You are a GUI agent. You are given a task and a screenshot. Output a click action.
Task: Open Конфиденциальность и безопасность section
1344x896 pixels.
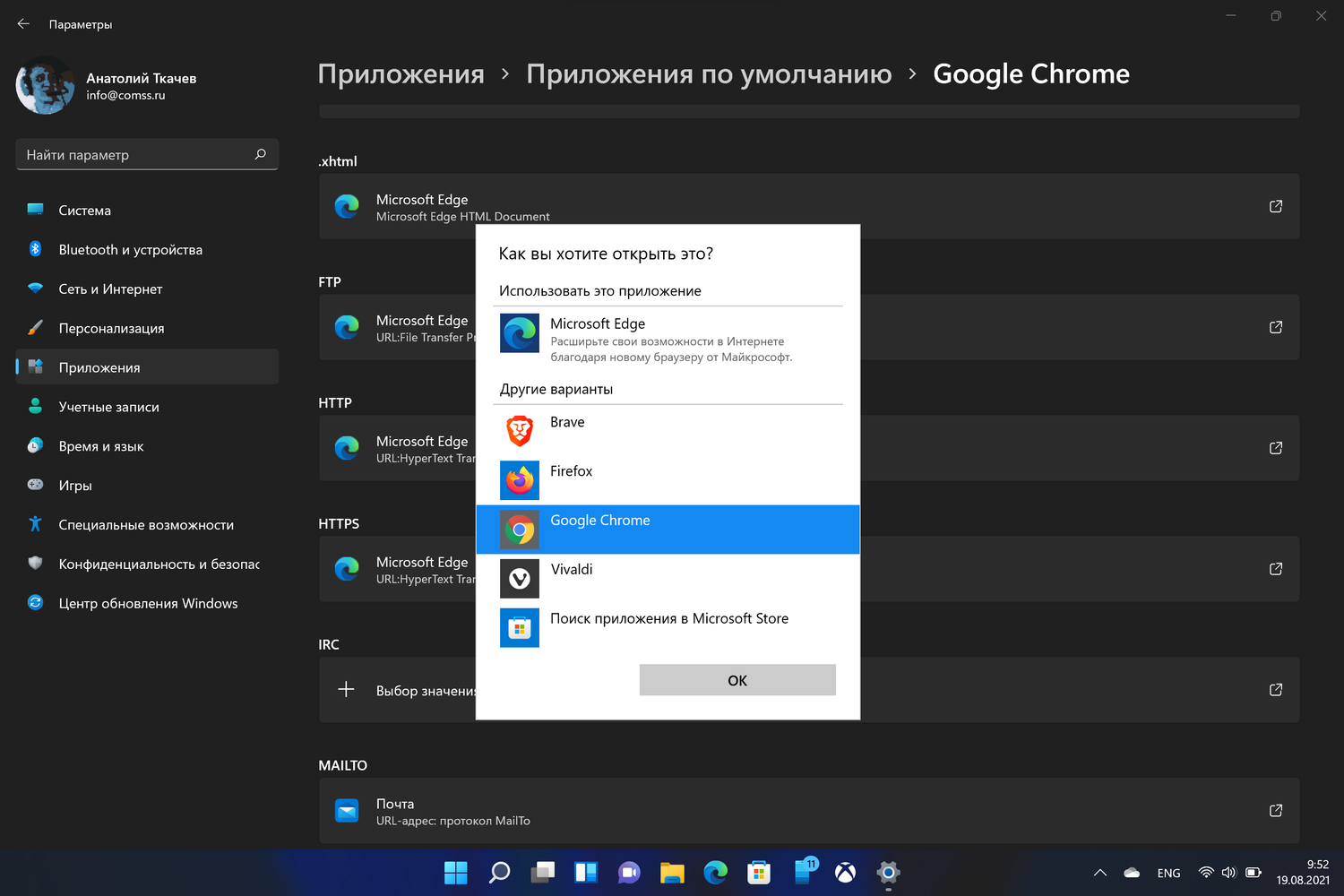point(147,564)
